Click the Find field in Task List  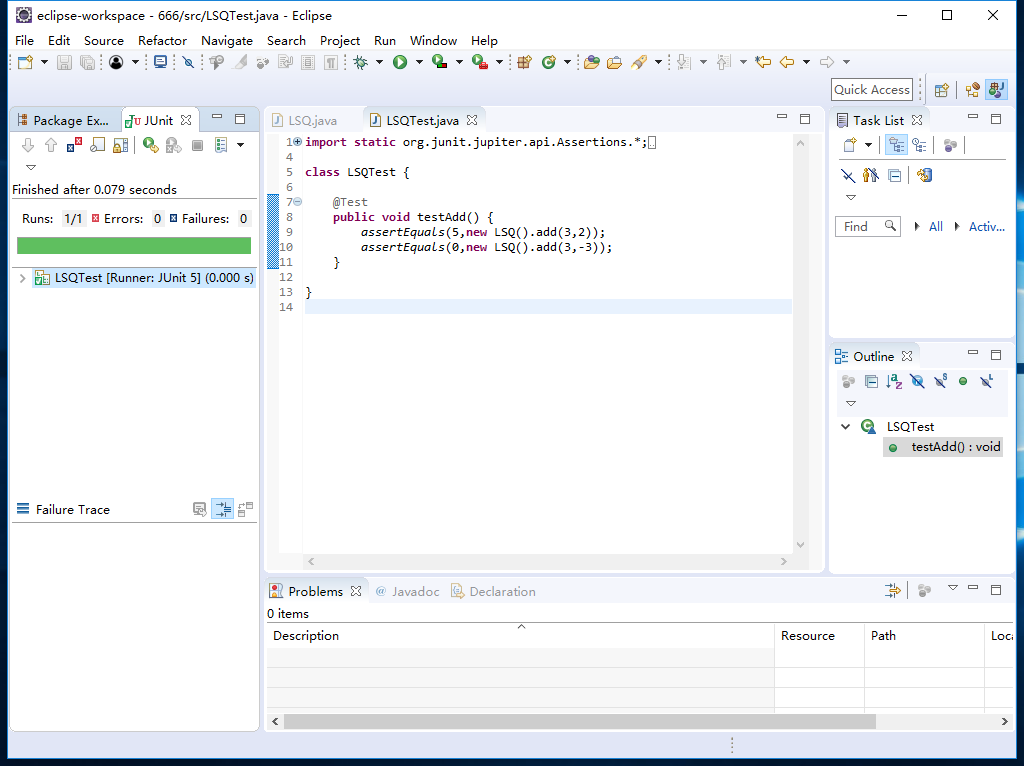867,227
